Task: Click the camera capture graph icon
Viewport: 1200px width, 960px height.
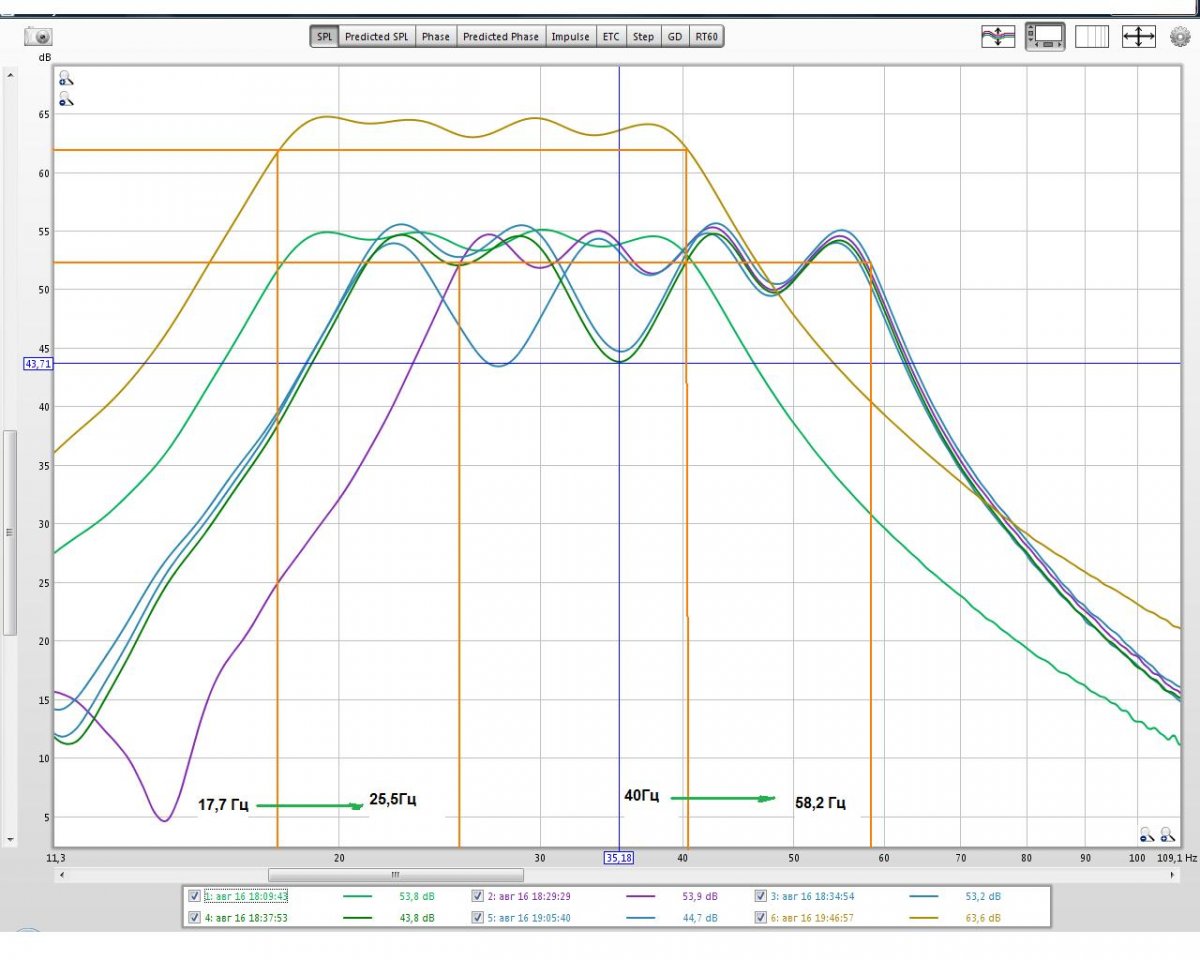Action: point(38,37)
